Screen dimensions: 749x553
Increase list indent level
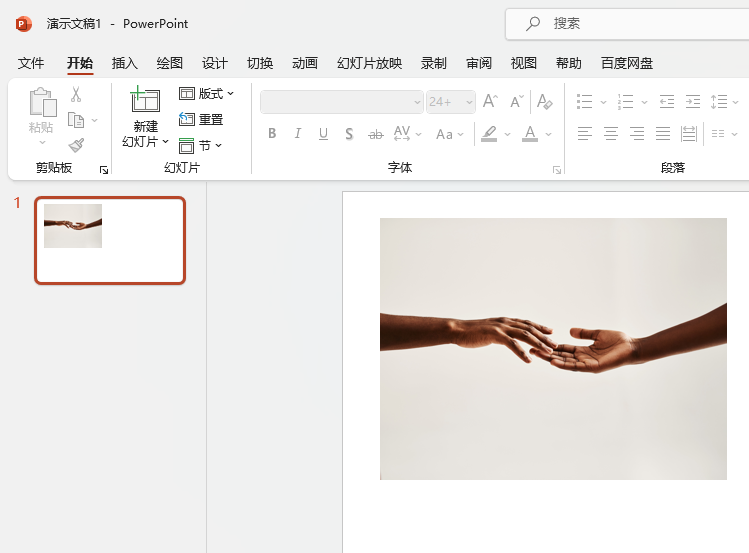[693, 102]
